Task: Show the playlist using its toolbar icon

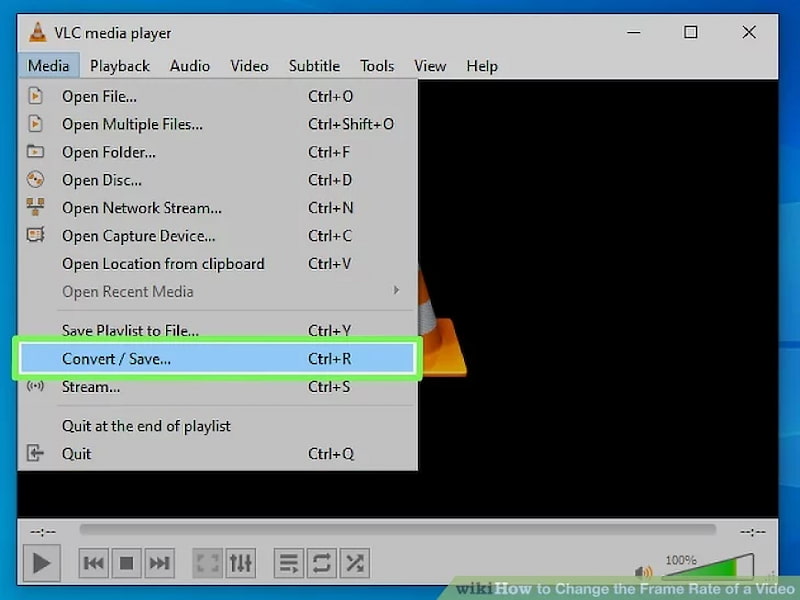Action: (x=287, y=563)
